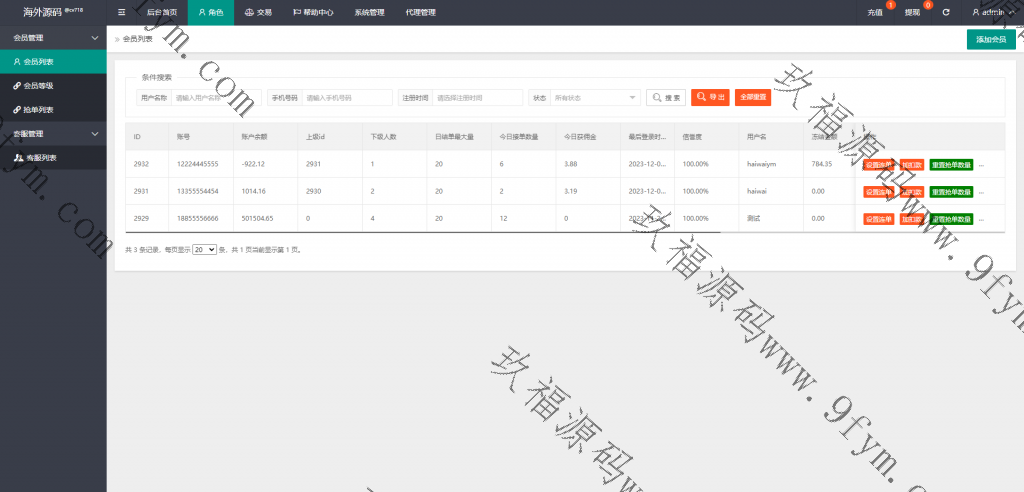Open the 充值 recharge notifications

pos(875,12)
